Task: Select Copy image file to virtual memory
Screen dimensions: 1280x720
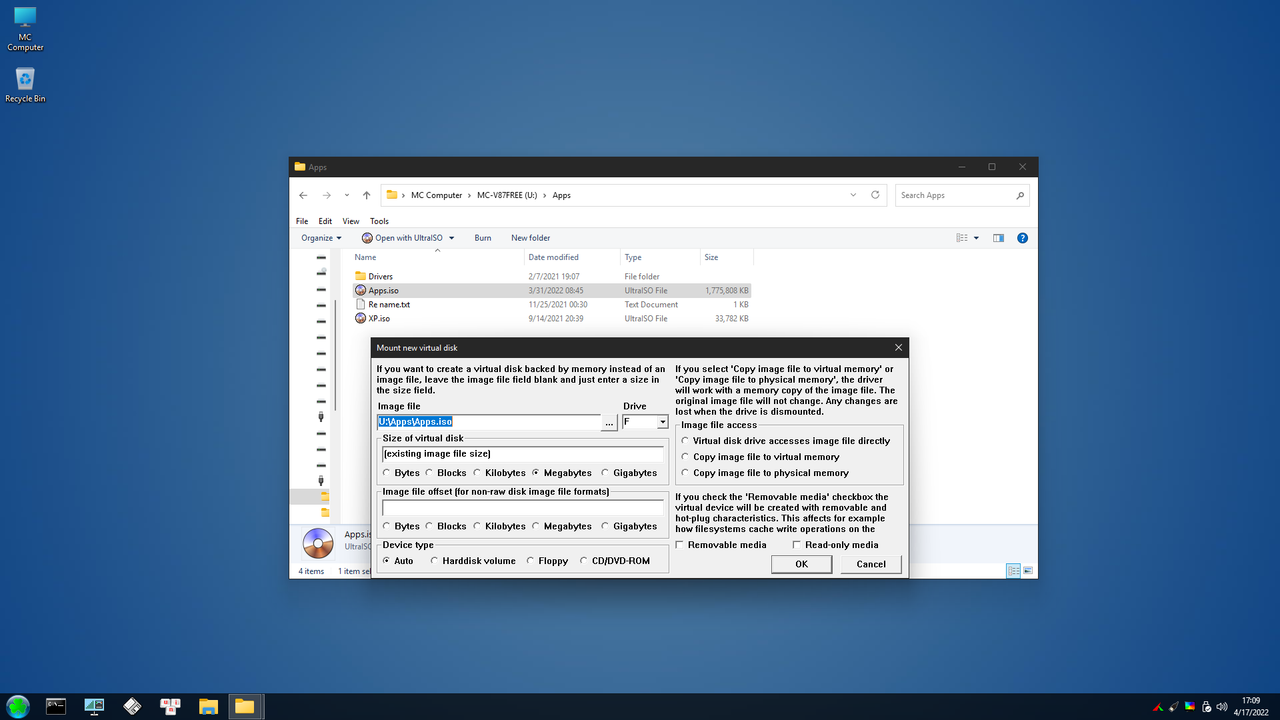Action: click(760, 457)
